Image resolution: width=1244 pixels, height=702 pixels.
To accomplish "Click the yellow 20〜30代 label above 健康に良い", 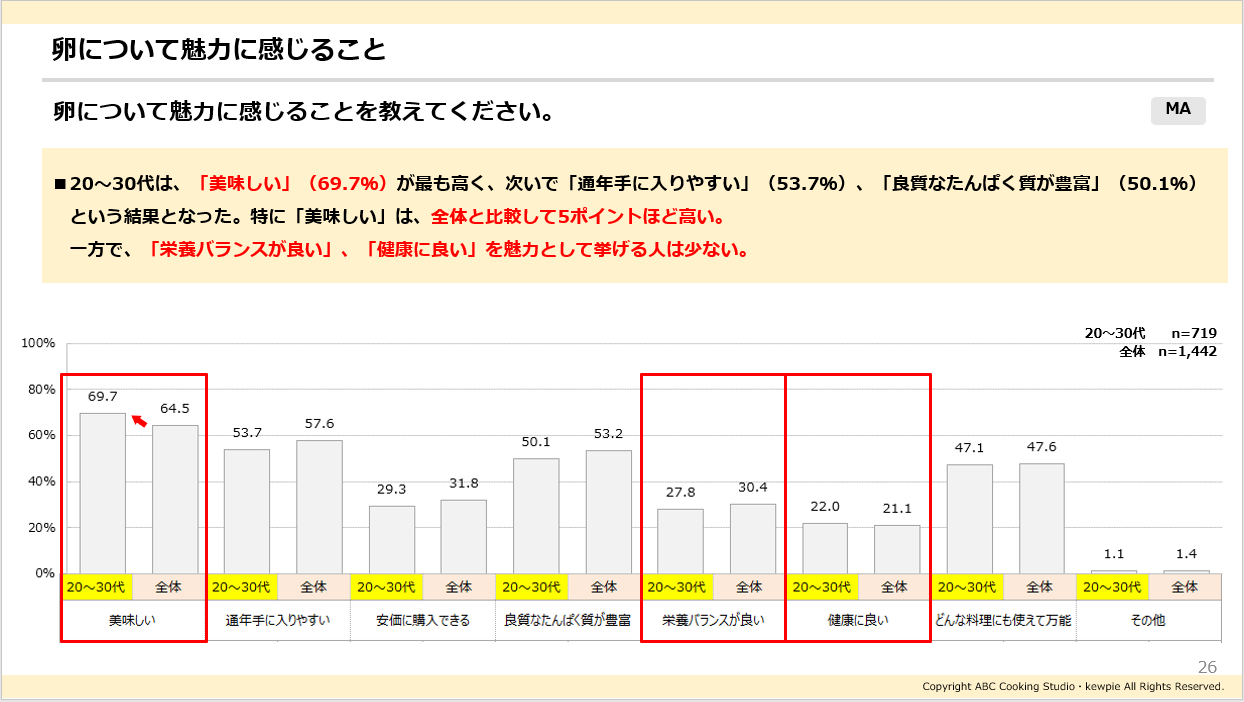I will tap(822, 587).
